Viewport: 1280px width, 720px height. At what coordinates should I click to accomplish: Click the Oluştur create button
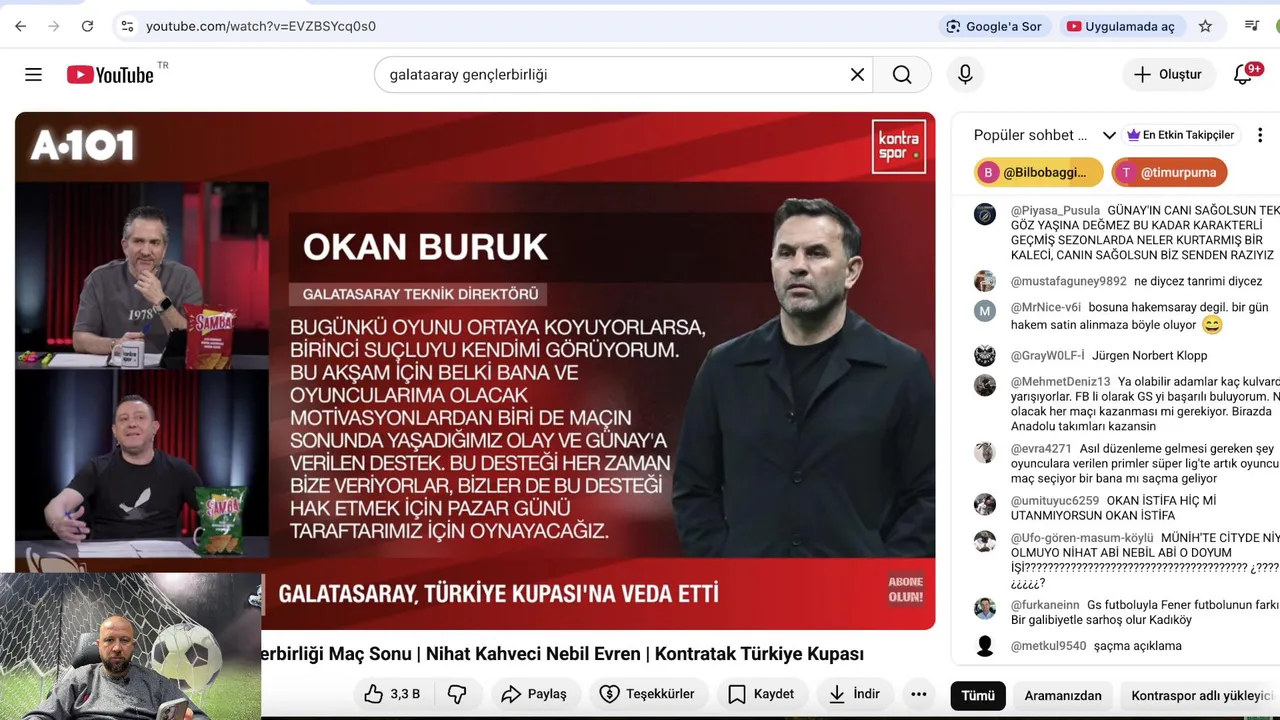(1168, 74)
